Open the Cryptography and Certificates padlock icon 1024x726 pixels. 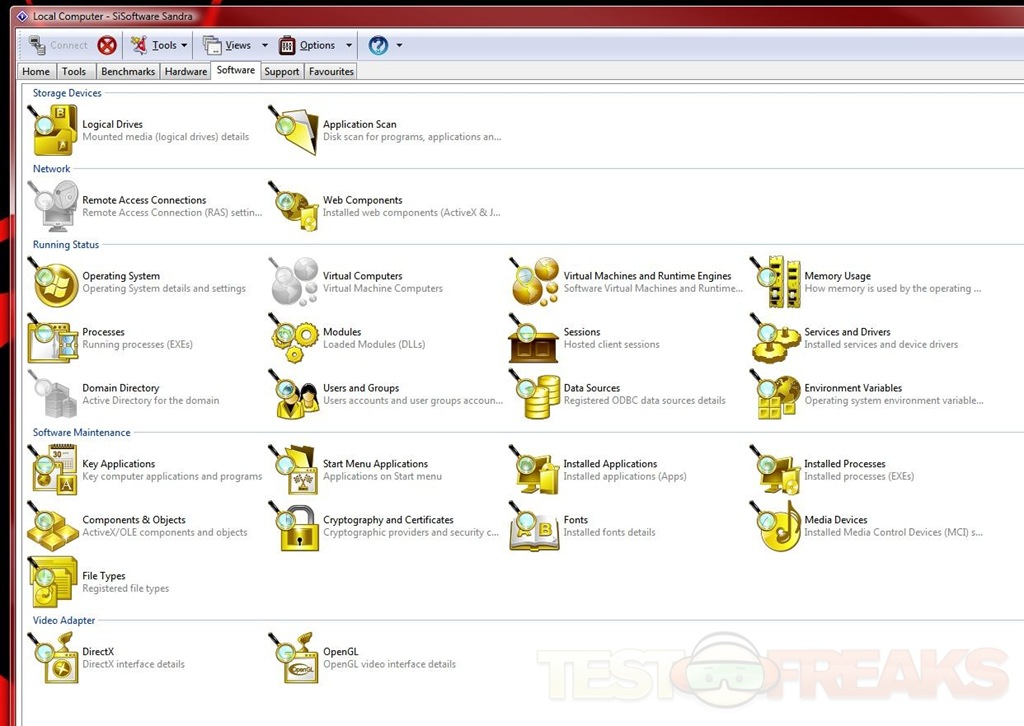tap(294, 527)
